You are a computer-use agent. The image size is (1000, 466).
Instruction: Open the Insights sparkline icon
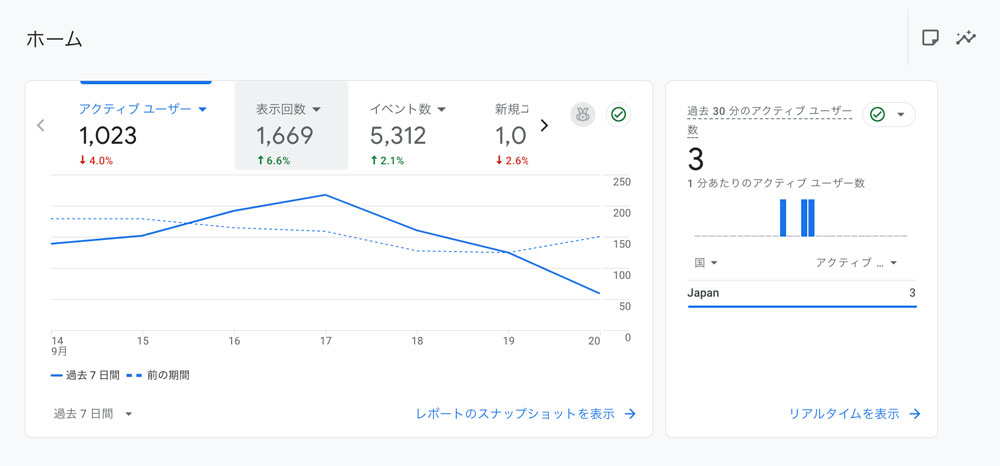(x=966, y=38)
